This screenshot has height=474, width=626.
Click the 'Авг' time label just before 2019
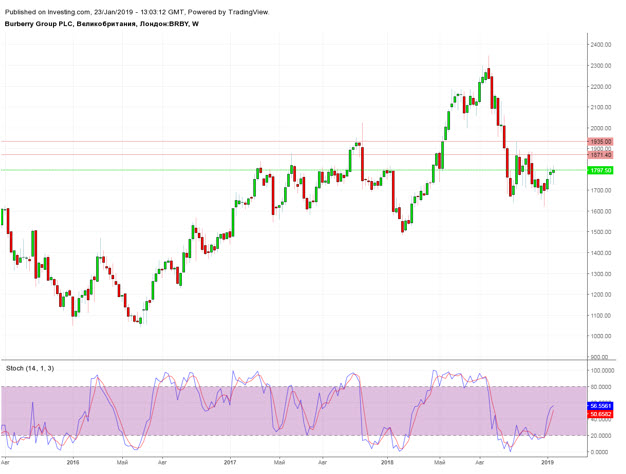click(479, 462)
